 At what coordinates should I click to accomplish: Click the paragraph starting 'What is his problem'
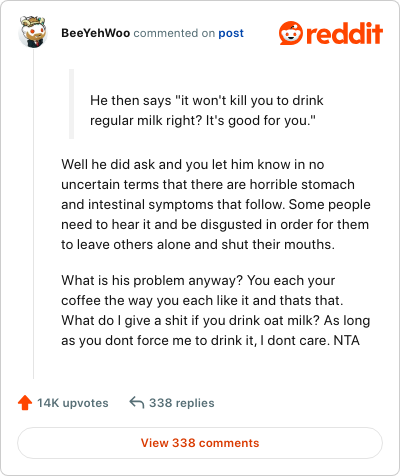(216, 310)
